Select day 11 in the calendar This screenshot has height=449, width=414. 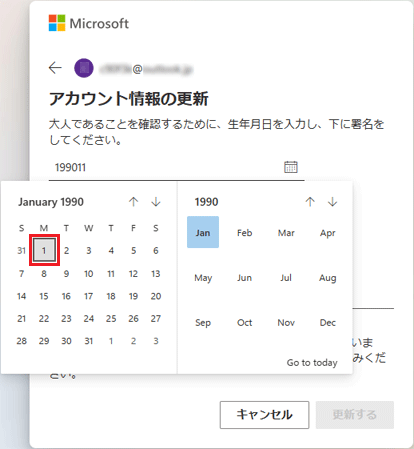point(111,274)
